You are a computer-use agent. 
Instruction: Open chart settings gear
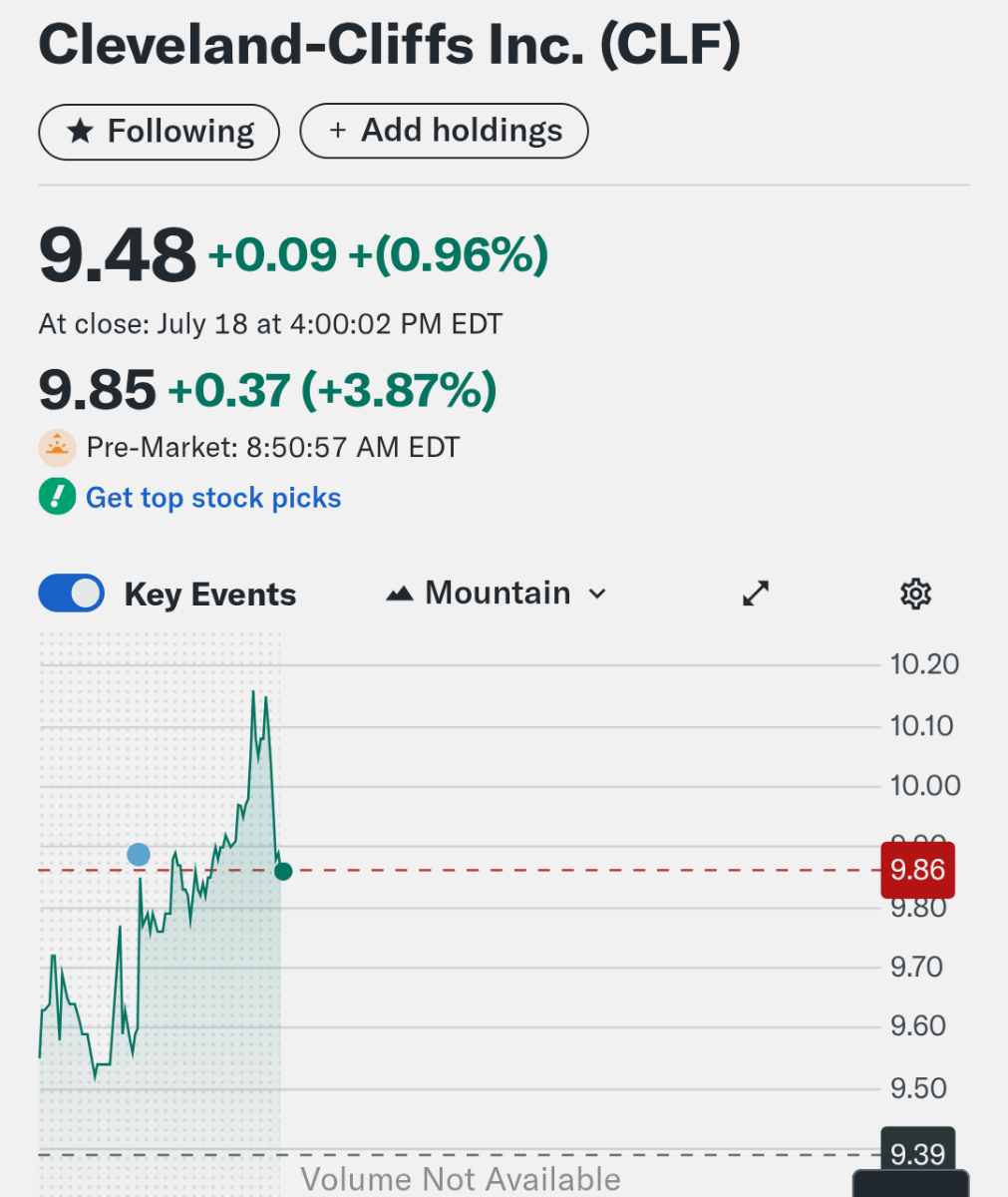coord(915,595)
